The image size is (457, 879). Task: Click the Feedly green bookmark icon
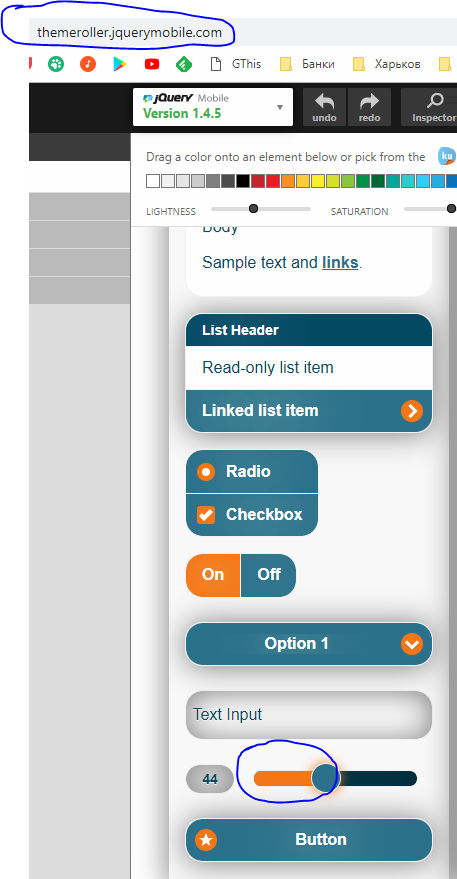[184, 64]
